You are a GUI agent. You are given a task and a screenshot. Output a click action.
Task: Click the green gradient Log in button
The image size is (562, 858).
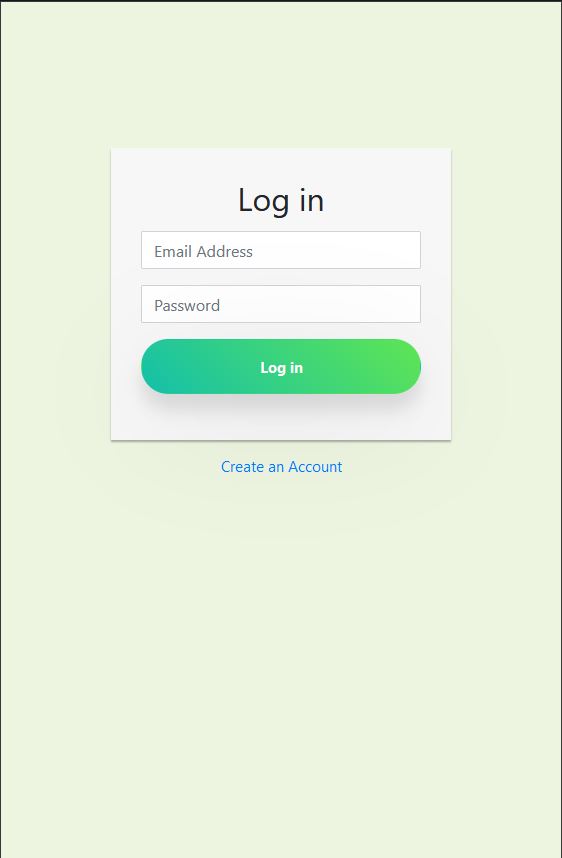pos(281,367)
